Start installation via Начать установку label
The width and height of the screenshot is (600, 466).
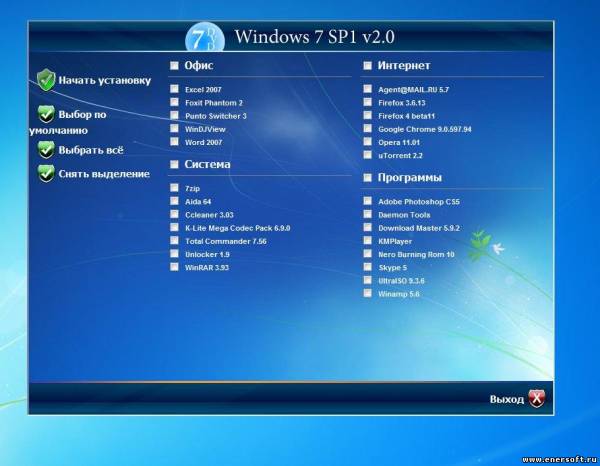[x=104, y=81]
